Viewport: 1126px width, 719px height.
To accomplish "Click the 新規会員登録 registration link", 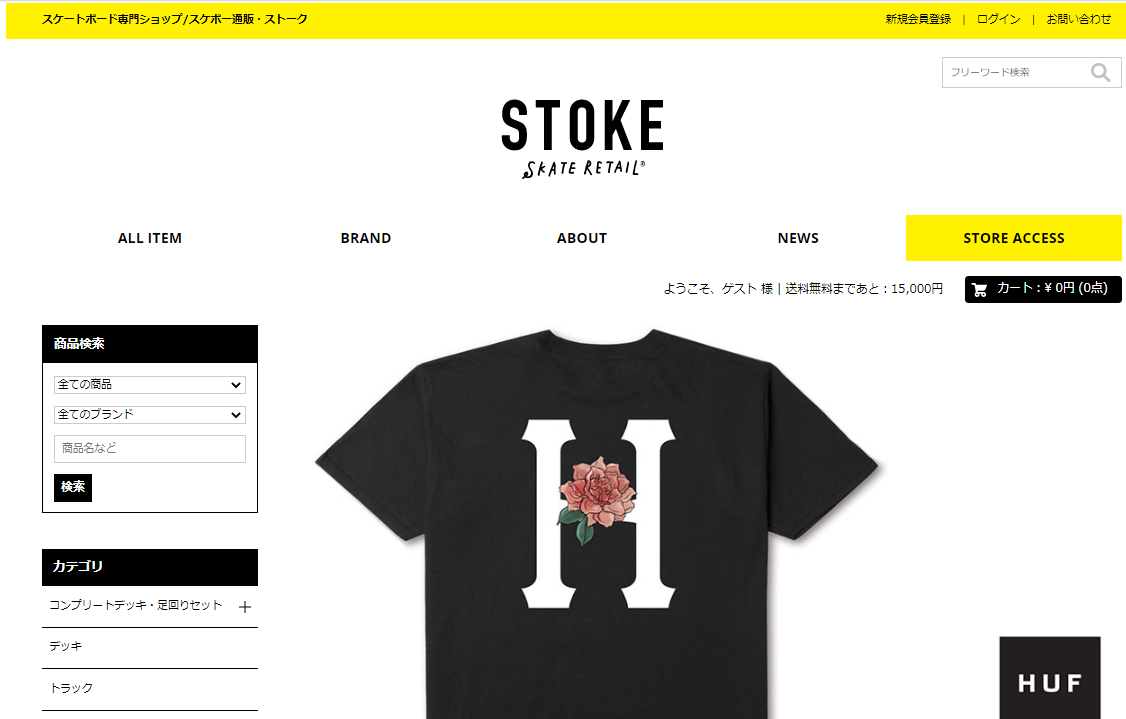I will click(918, 19).
